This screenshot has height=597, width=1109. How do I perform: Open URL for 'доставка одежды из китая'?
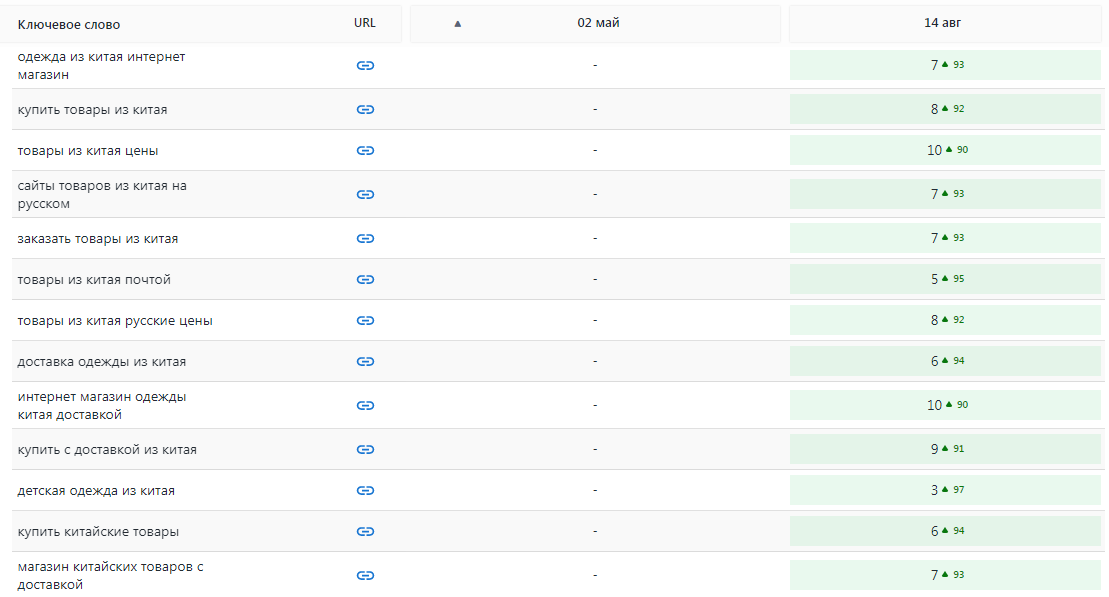point(365,361)
